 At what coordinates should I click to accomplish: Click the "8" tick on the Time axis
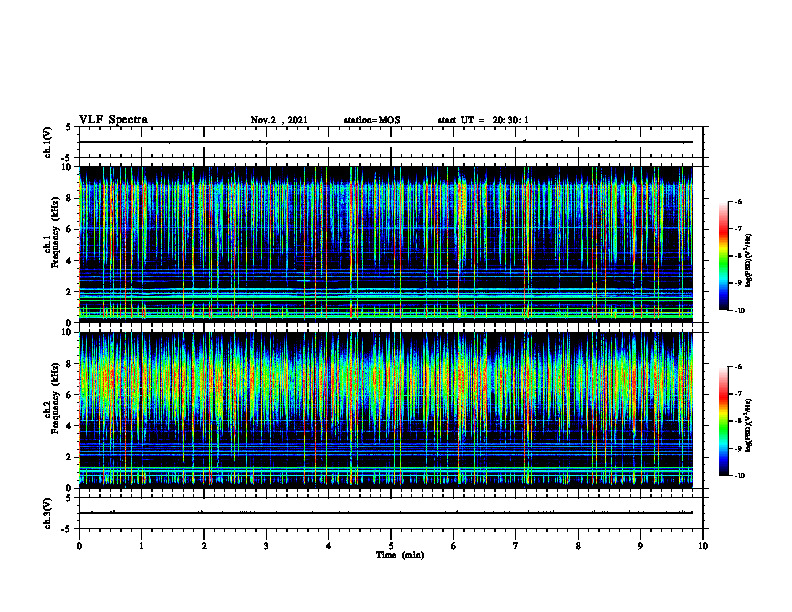[578, 546]
